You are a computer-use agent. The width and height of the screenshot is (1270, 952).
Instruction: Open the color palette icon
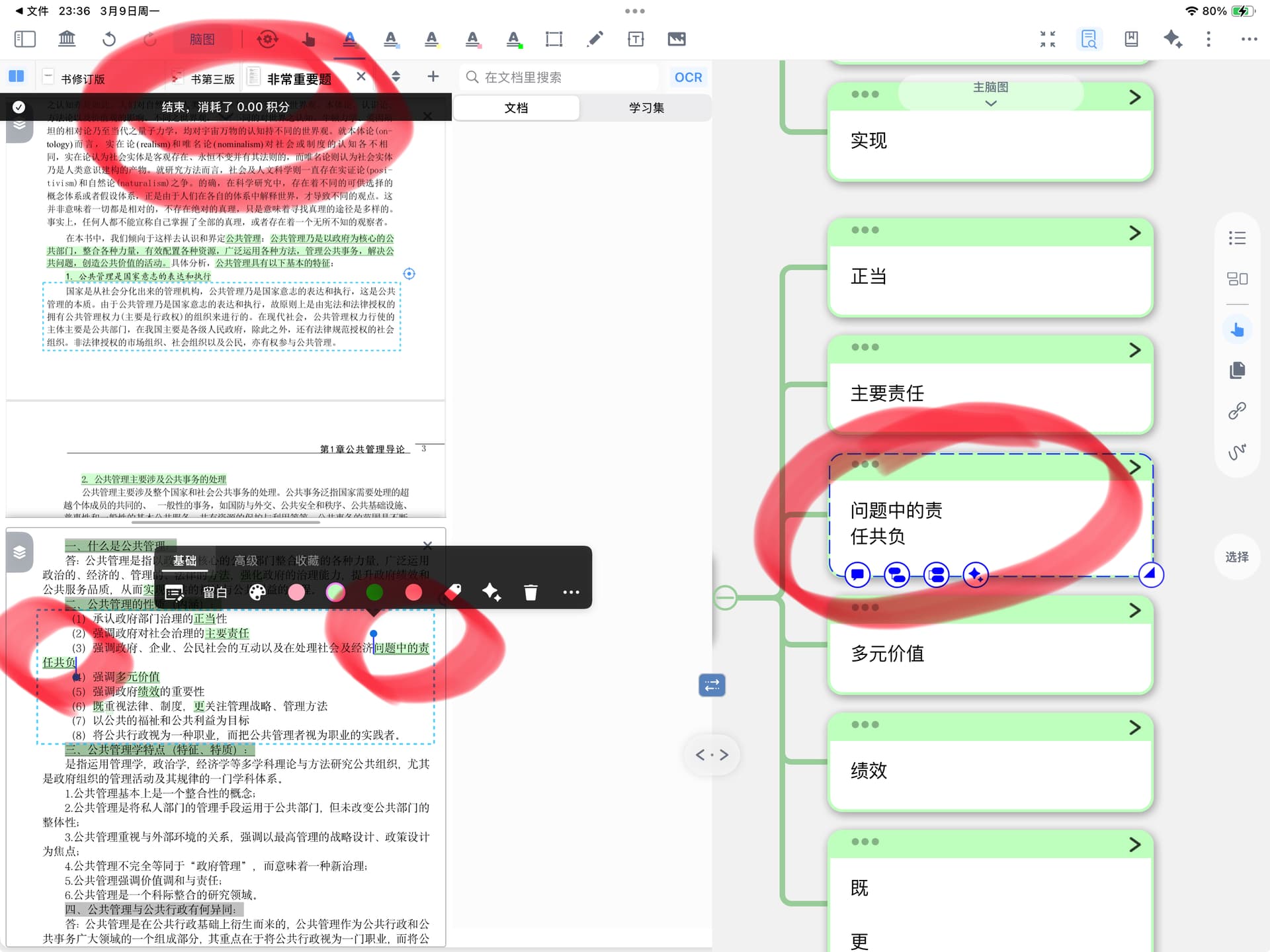click(x=257, y=592)
